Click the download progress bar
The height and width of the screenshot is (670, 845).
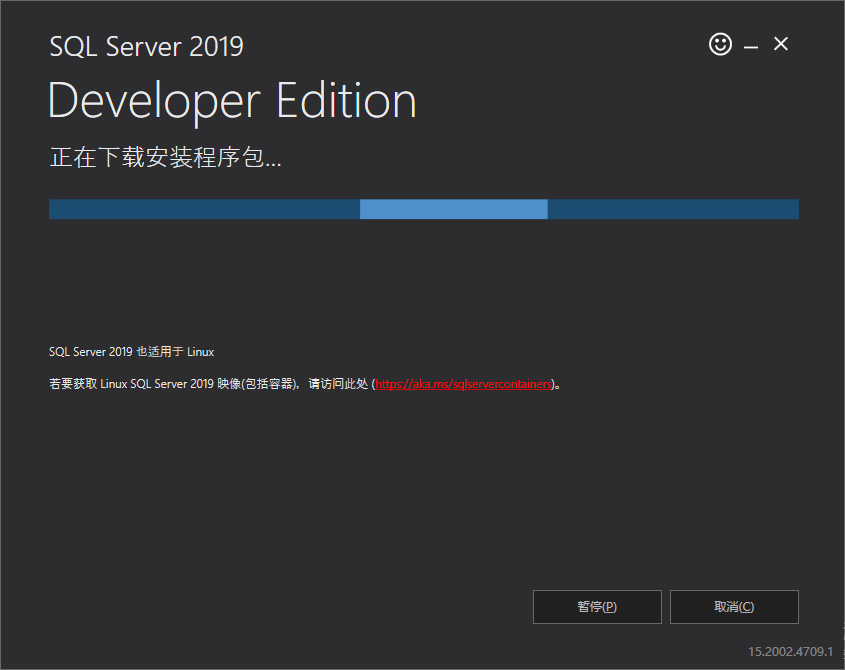[423, 209]
